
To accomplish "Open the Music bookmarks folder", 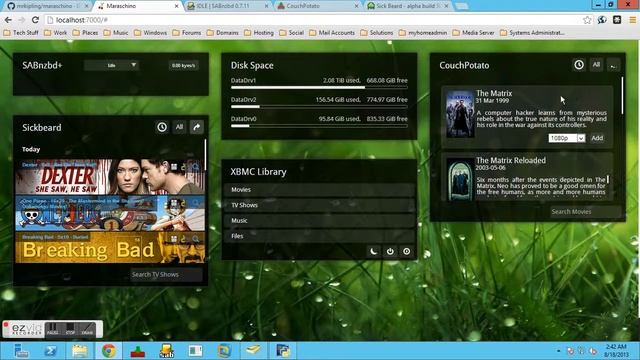I will [116, 33].
